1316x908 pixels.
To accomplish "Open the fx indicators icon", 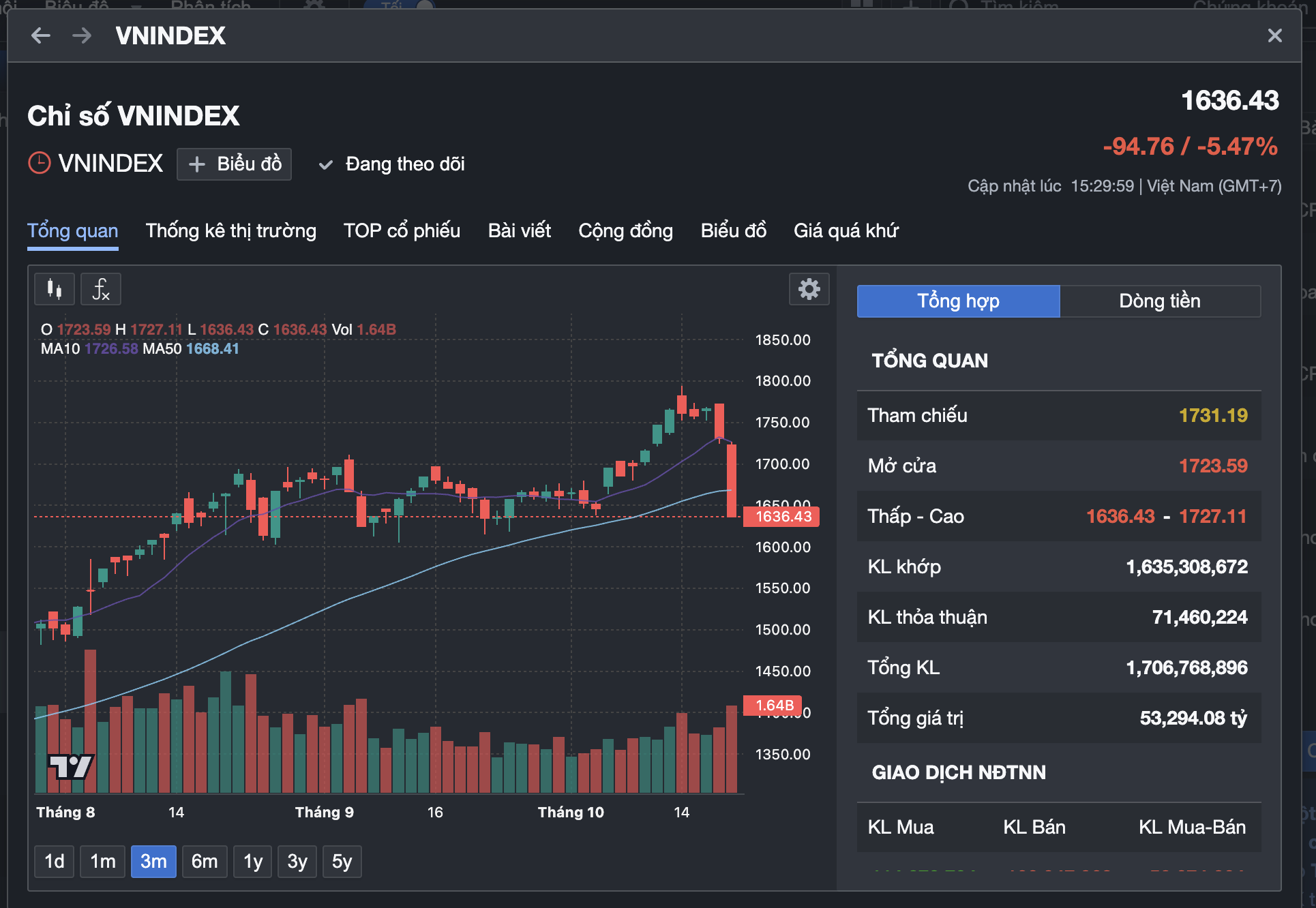I will point(101,289).
